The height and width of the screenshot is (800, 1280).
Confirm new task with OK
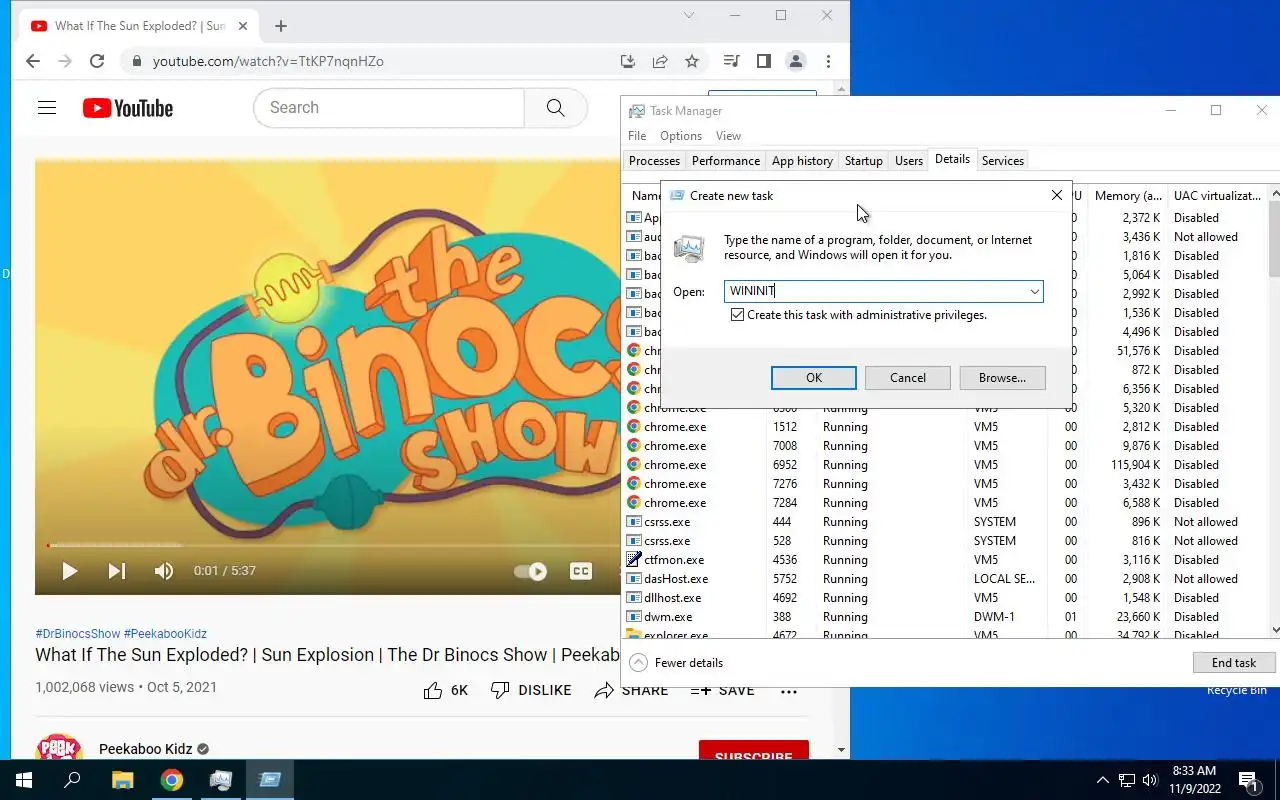[x=814, y=378]
